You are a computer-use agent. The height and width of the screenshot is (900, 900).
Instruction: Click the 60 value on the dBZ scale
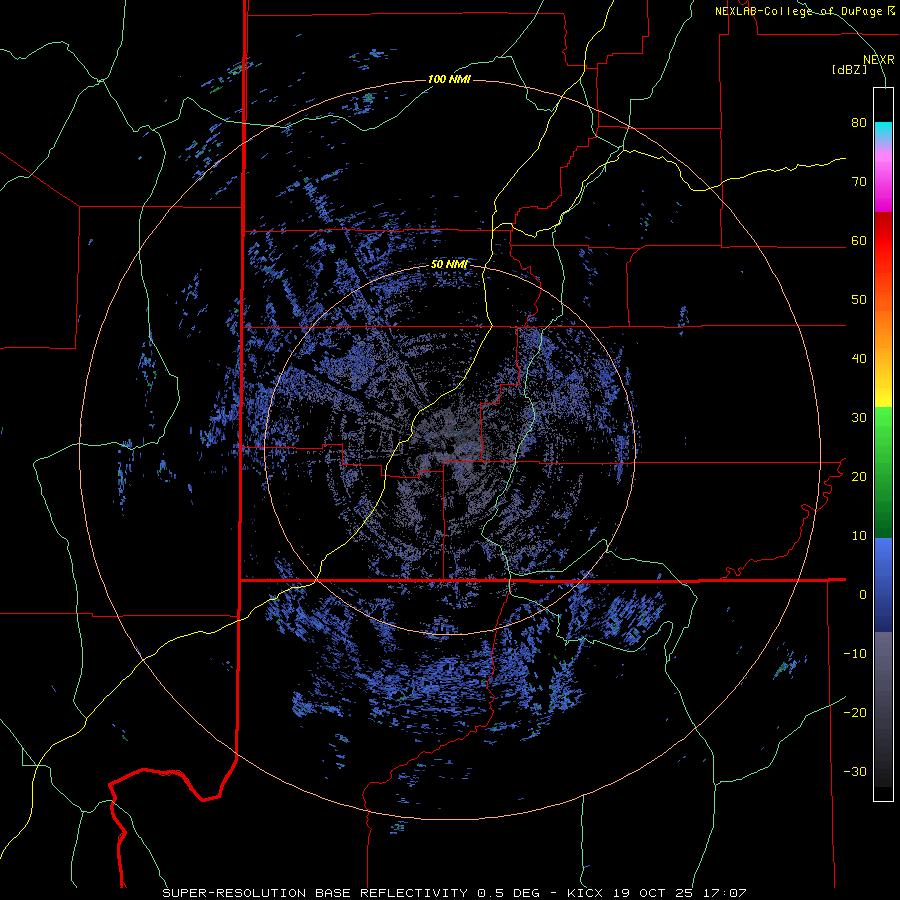point(859,240)
